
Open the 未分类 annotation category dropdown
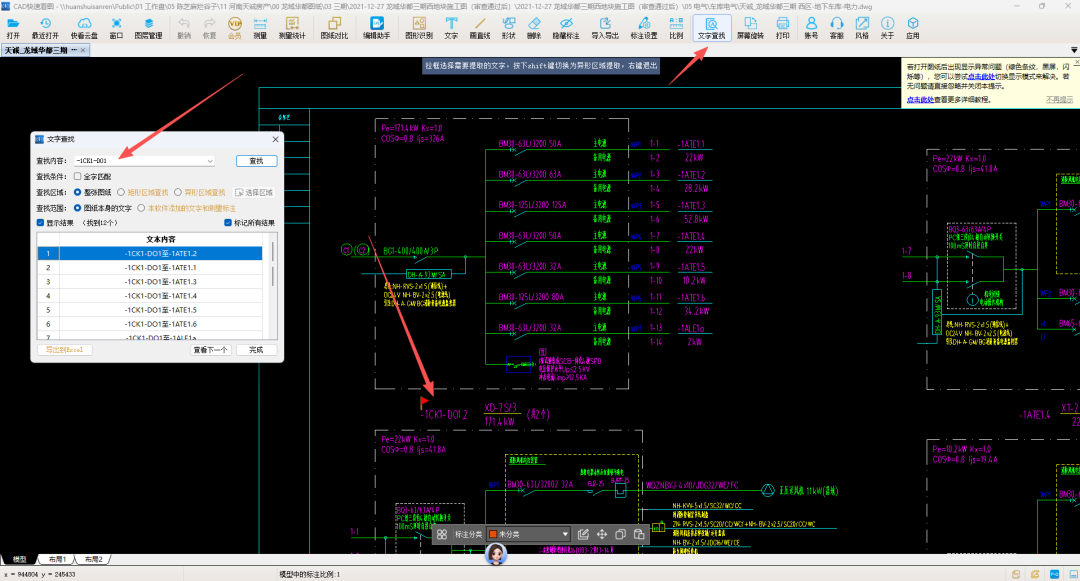[x=528, y=534]
